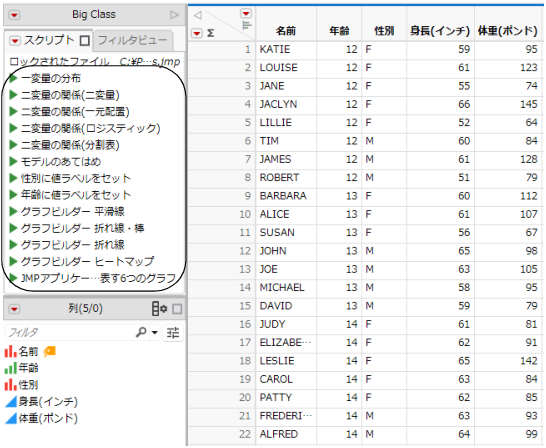546x448 pixels.
Task: Open the Big Class red triangle menu
Action: (14, 15)
